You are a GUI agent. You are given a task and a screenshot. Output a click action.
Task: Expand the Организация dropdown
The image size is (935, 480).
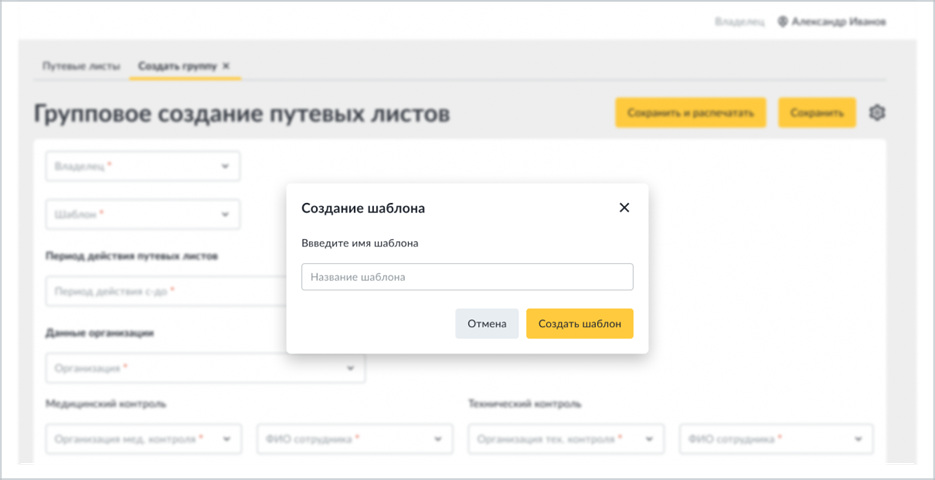coord(206,368)
